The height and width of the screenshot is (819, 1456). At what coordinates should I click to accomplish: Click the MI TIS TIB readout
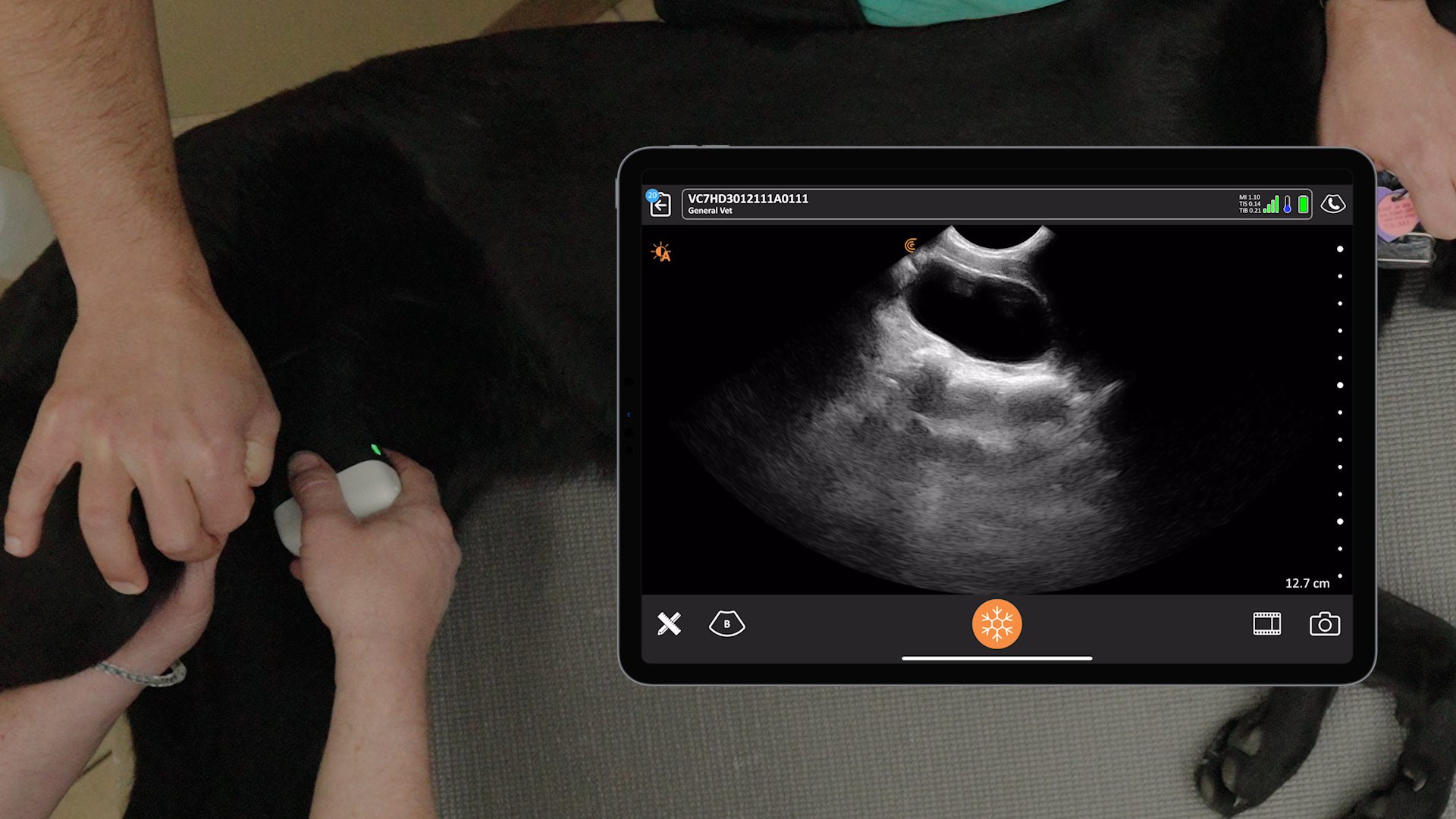click(1249, 204)
